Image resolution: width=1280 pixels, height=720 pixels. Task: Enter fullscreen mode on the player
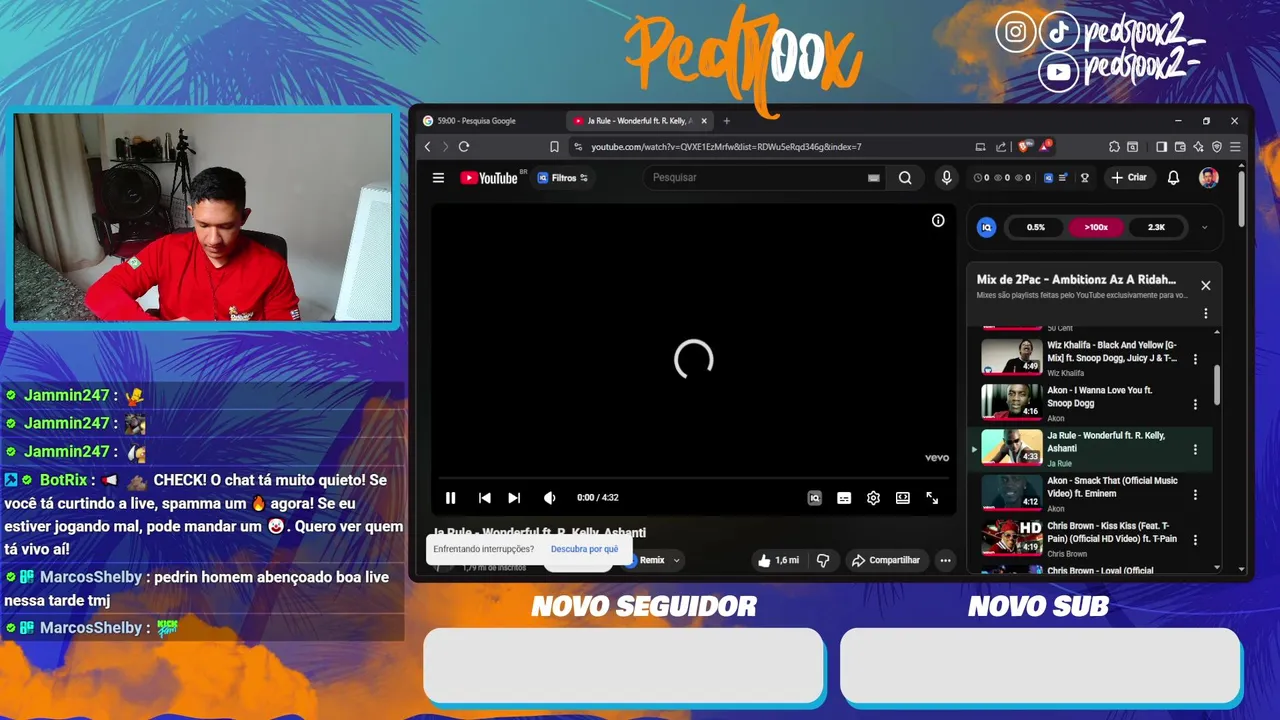(x=932, y=498)
